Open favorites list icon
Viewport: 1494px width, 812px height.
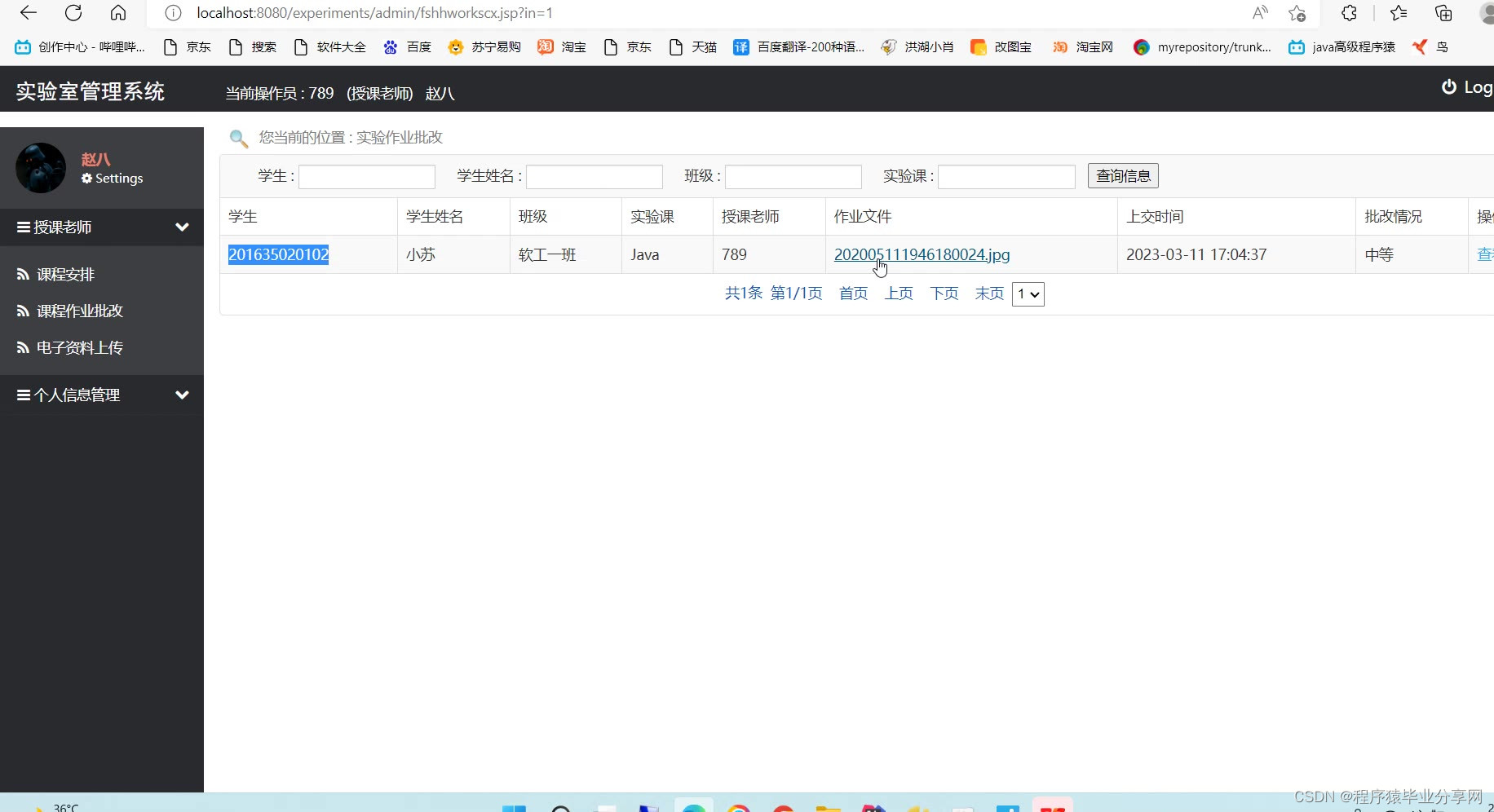click(x=1399, y=13)
